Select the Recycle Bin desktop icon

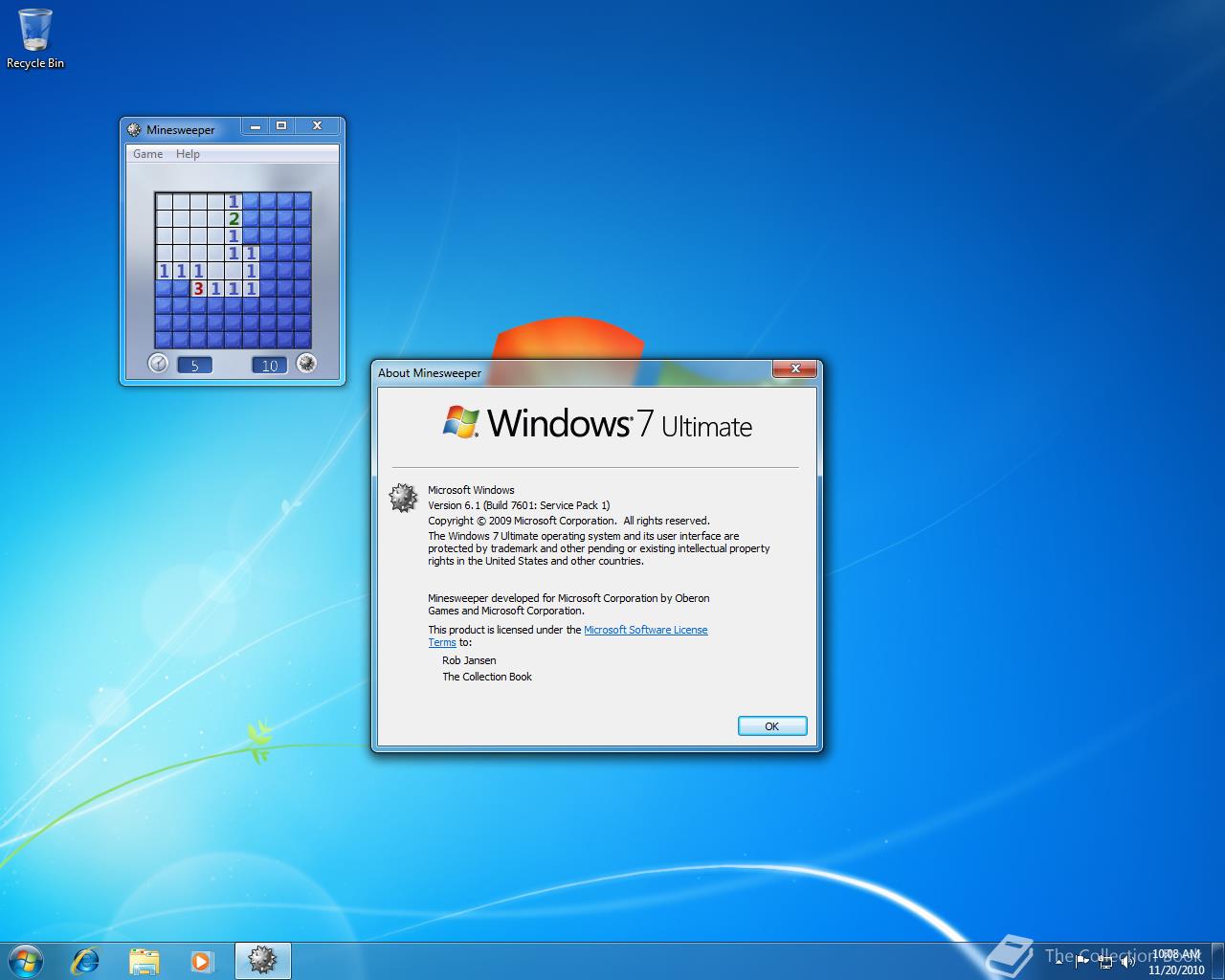tap(35, 39)
